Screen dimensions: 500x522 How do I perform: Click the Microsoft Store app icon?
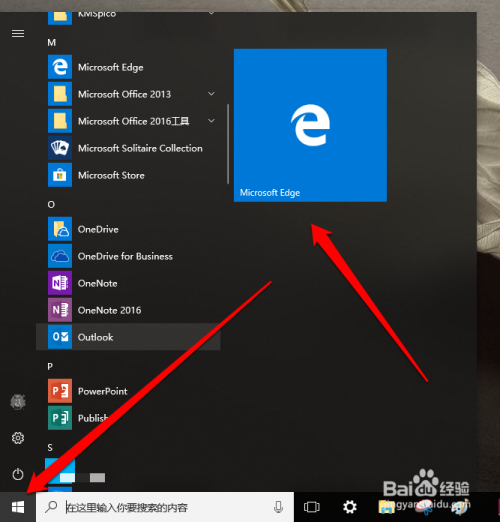pos(60,175)
